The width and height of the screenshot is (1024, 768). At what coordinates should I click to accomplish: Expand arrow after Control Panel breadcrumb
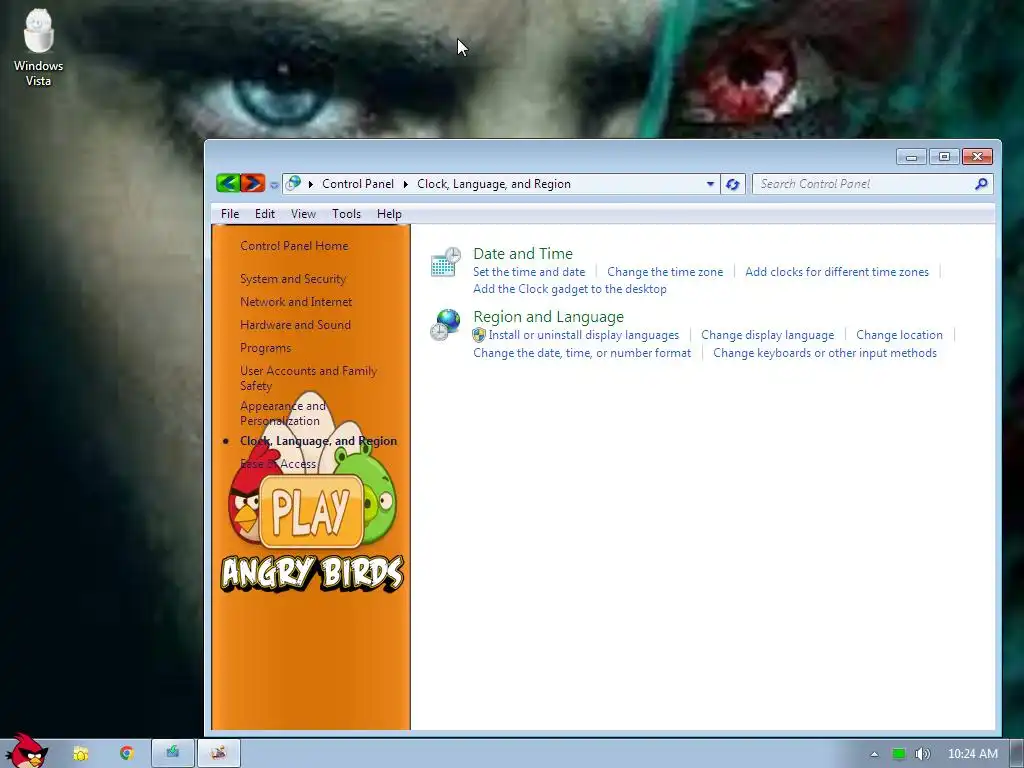pos(406,184)
